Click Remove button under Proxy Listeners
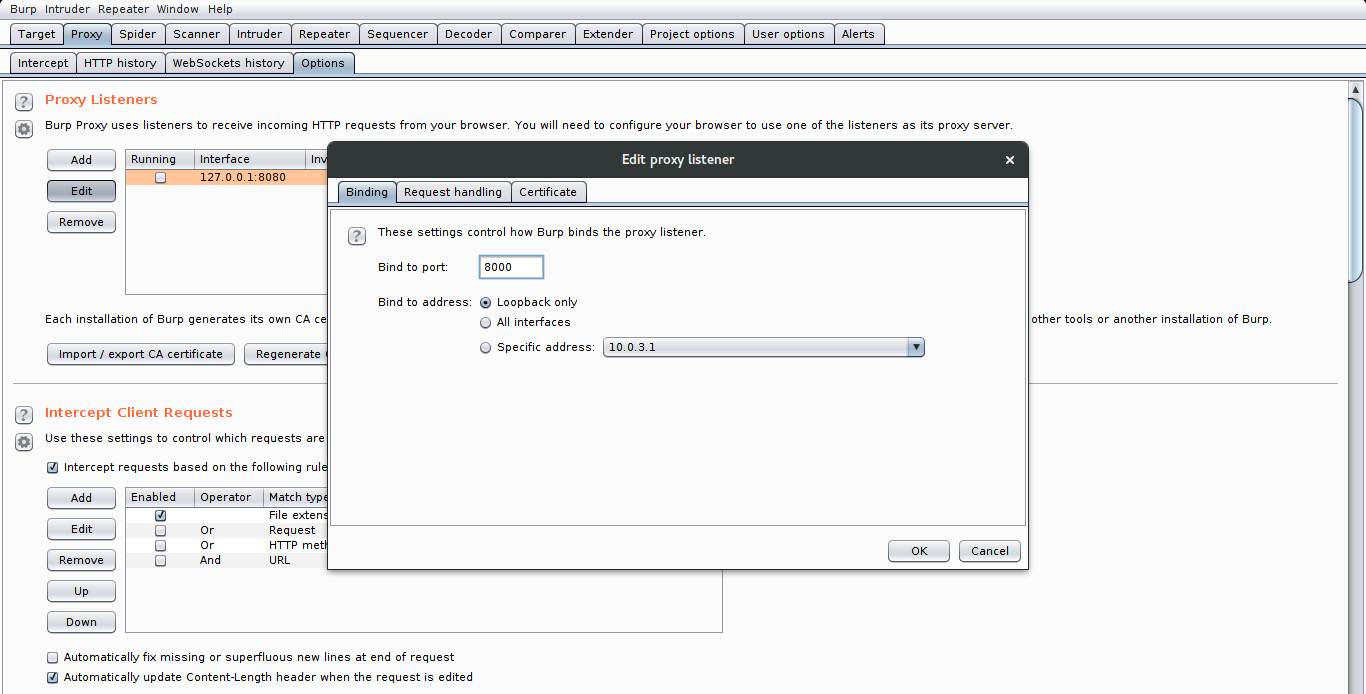 pos(81,222)
